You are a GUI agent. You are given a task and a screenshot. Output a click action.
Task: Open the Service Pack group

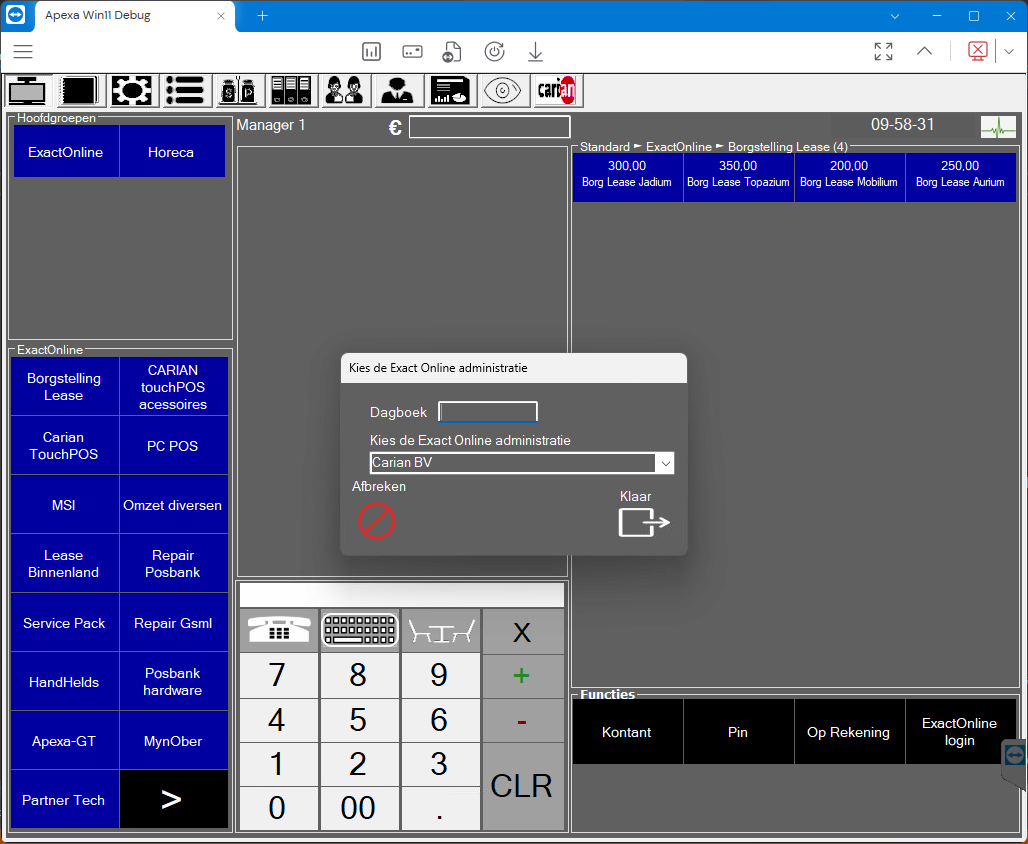coord(64,622)
